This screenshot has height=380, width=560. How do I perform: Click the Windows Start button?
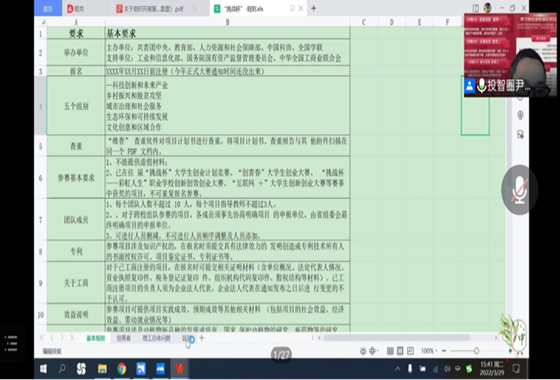pyautogui.click(x=43, y=369)
